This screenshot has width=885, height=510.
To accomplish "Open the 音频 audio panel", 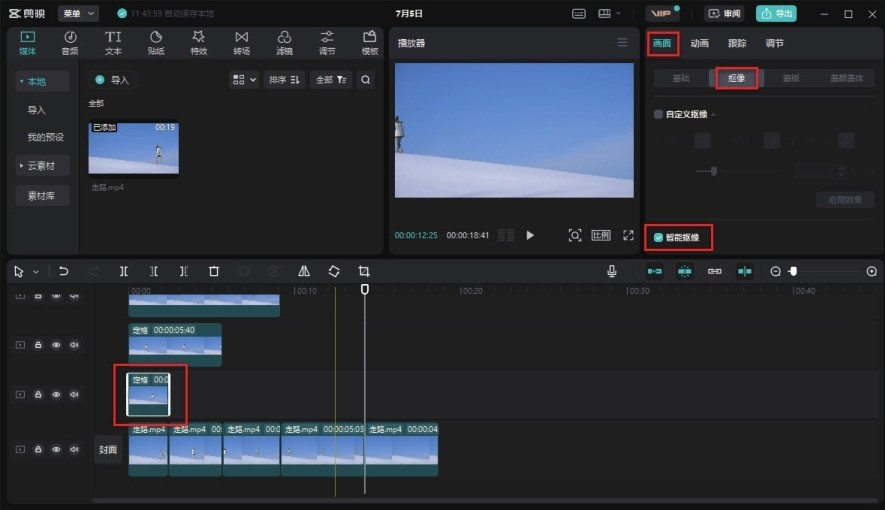I will 70,43.
